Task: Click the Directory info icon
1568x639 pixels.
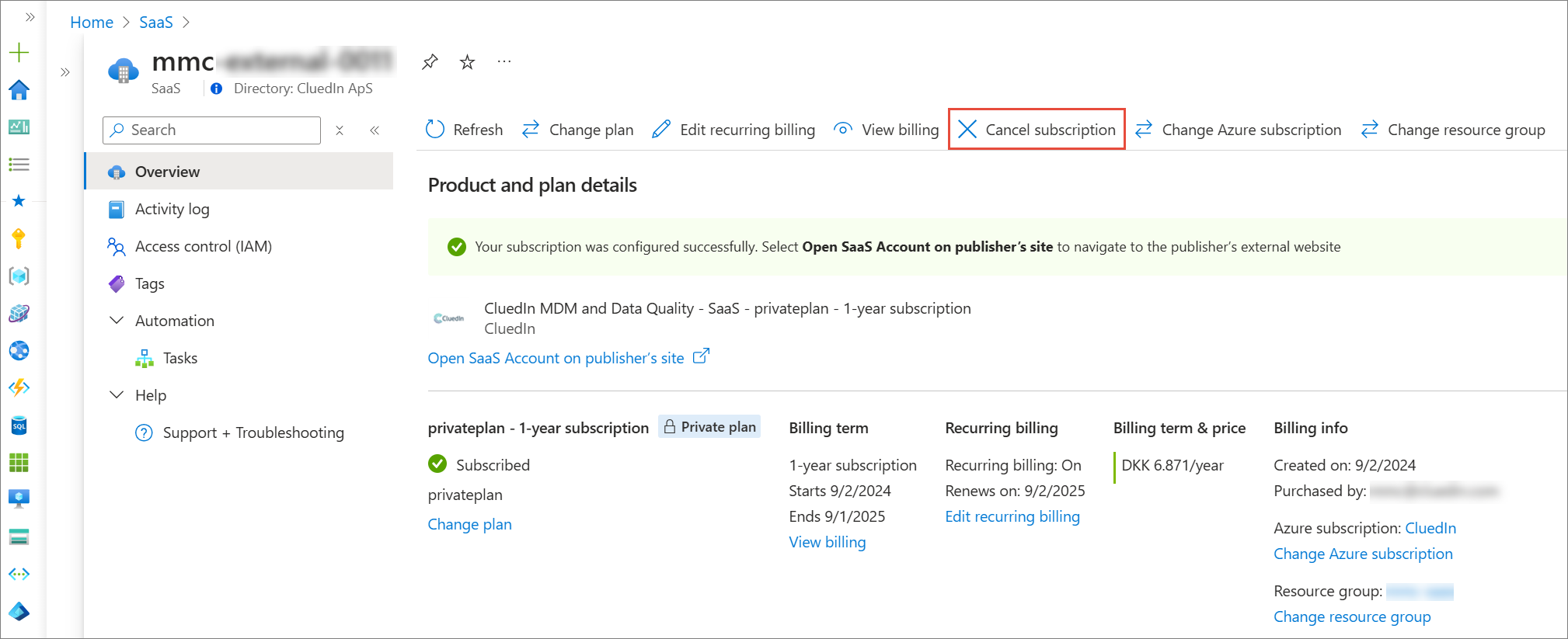Action: (217, 89)
